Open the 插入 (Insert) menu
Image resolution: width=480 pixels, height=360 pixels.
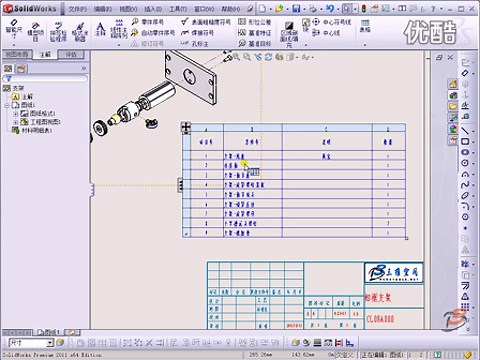tap(153, 9)
